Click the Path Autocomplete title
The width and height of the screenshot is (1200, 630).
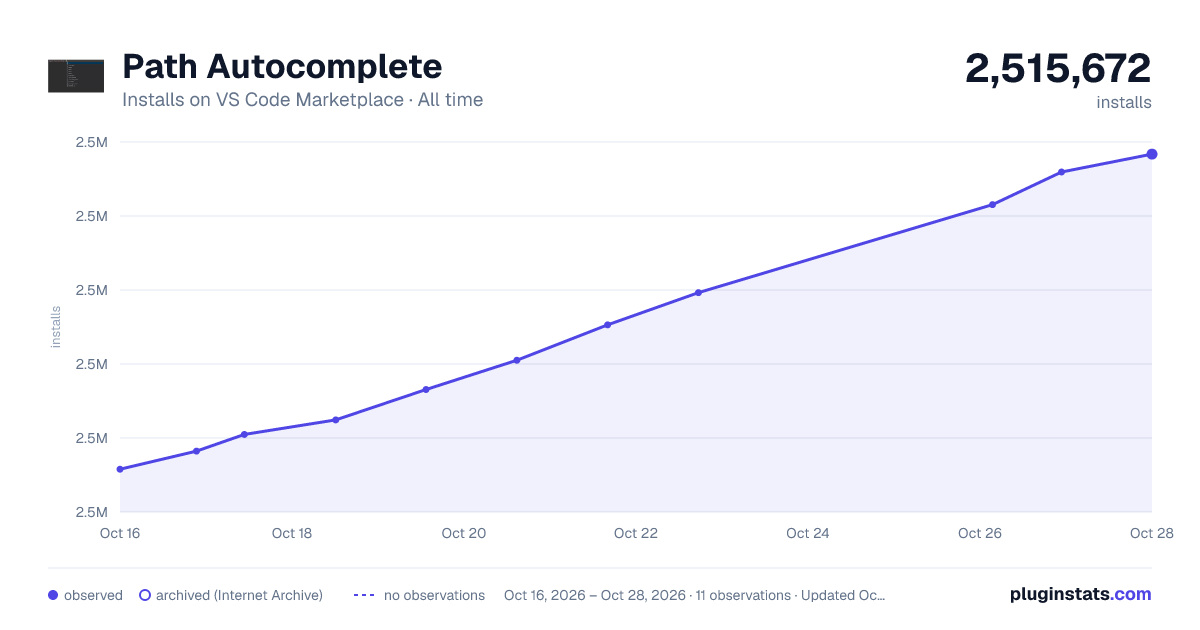(282, 67)
